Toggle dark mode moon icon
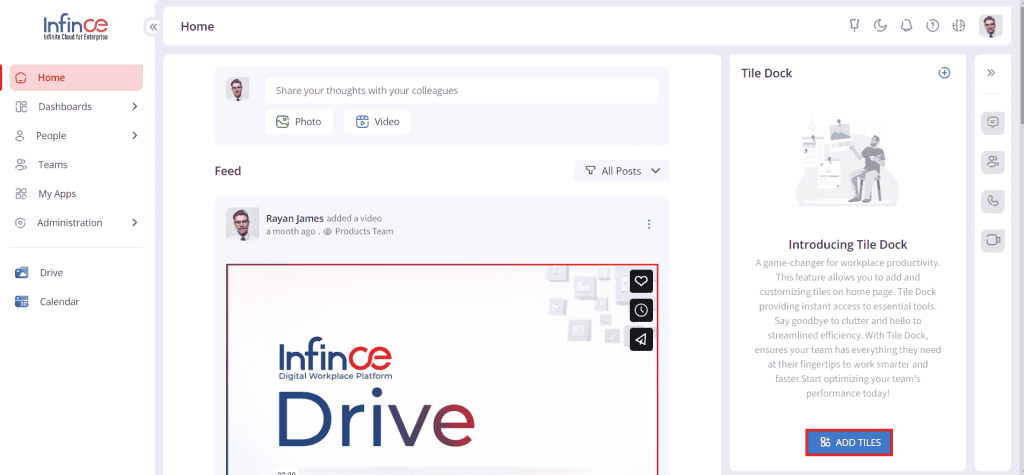 (x=880, y=25)
